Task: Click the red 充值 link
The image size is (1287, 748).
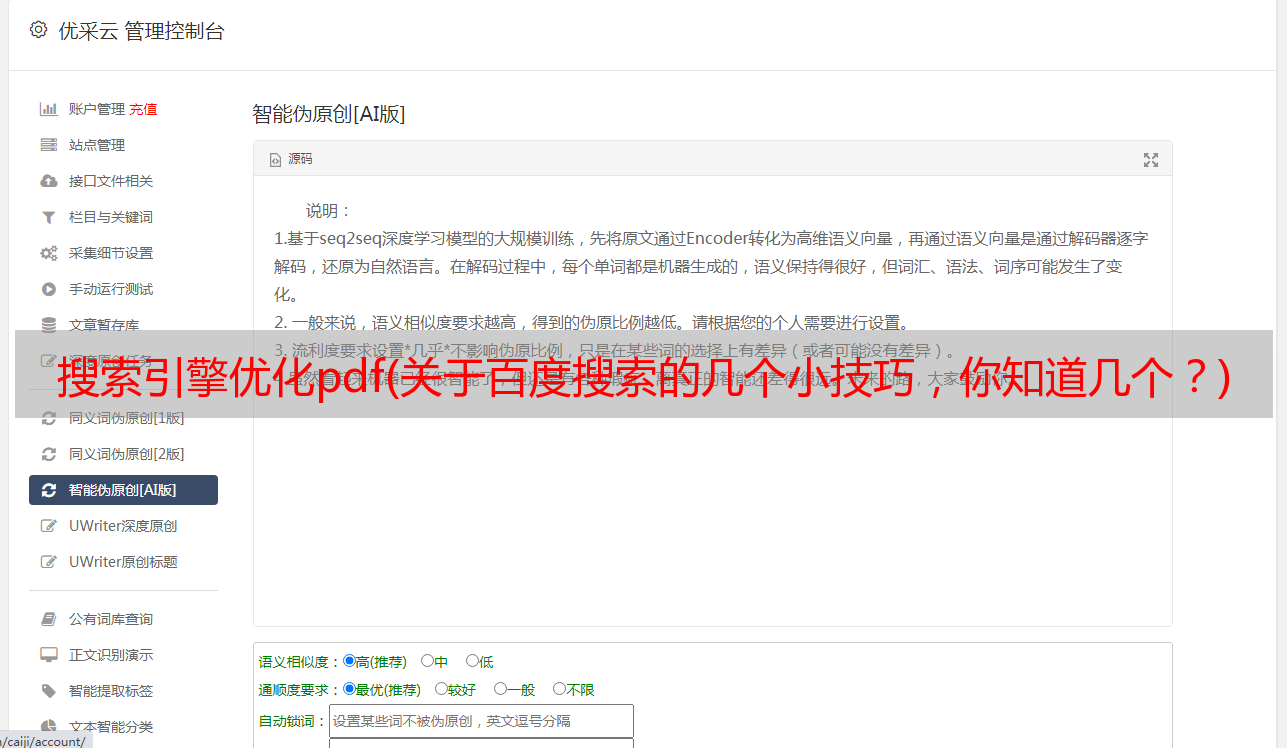Action: point(143,109)
